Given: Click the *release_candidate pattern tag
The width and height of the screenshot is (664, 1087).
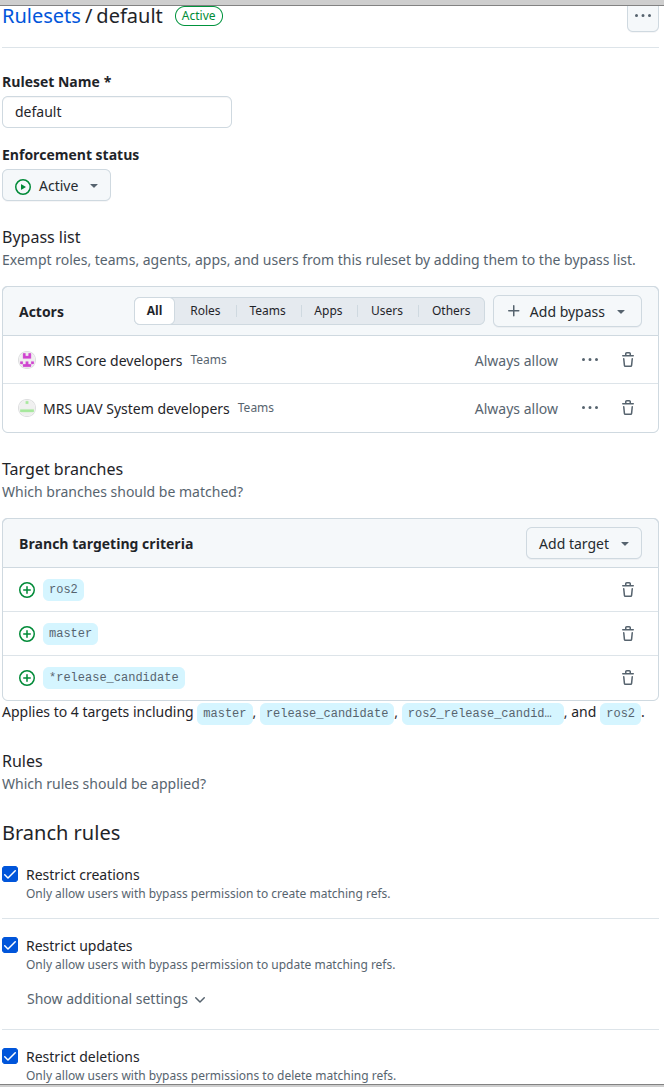Looking at the screenshot, I should tap(114, 677).
